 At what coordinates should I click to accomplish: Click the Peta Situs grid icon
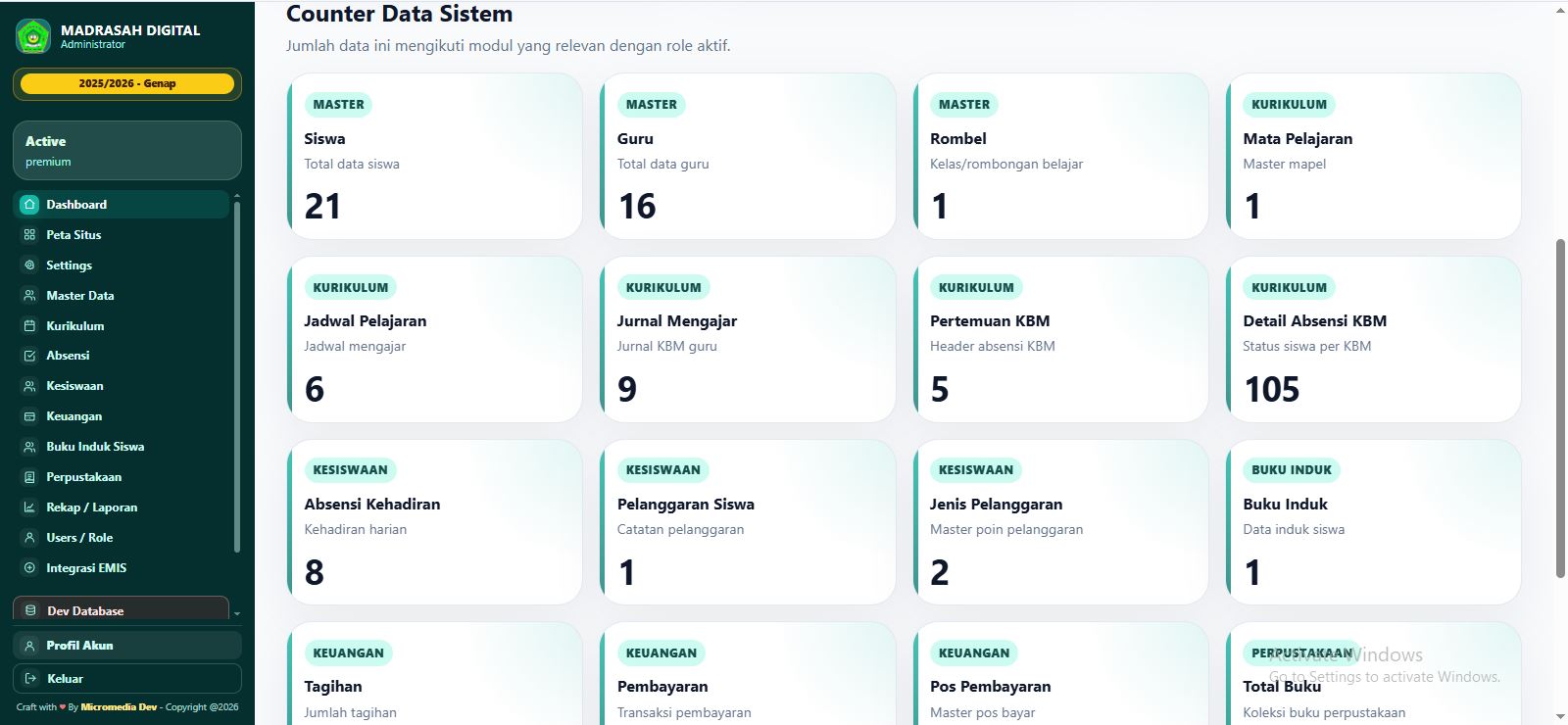pos(29,235)
